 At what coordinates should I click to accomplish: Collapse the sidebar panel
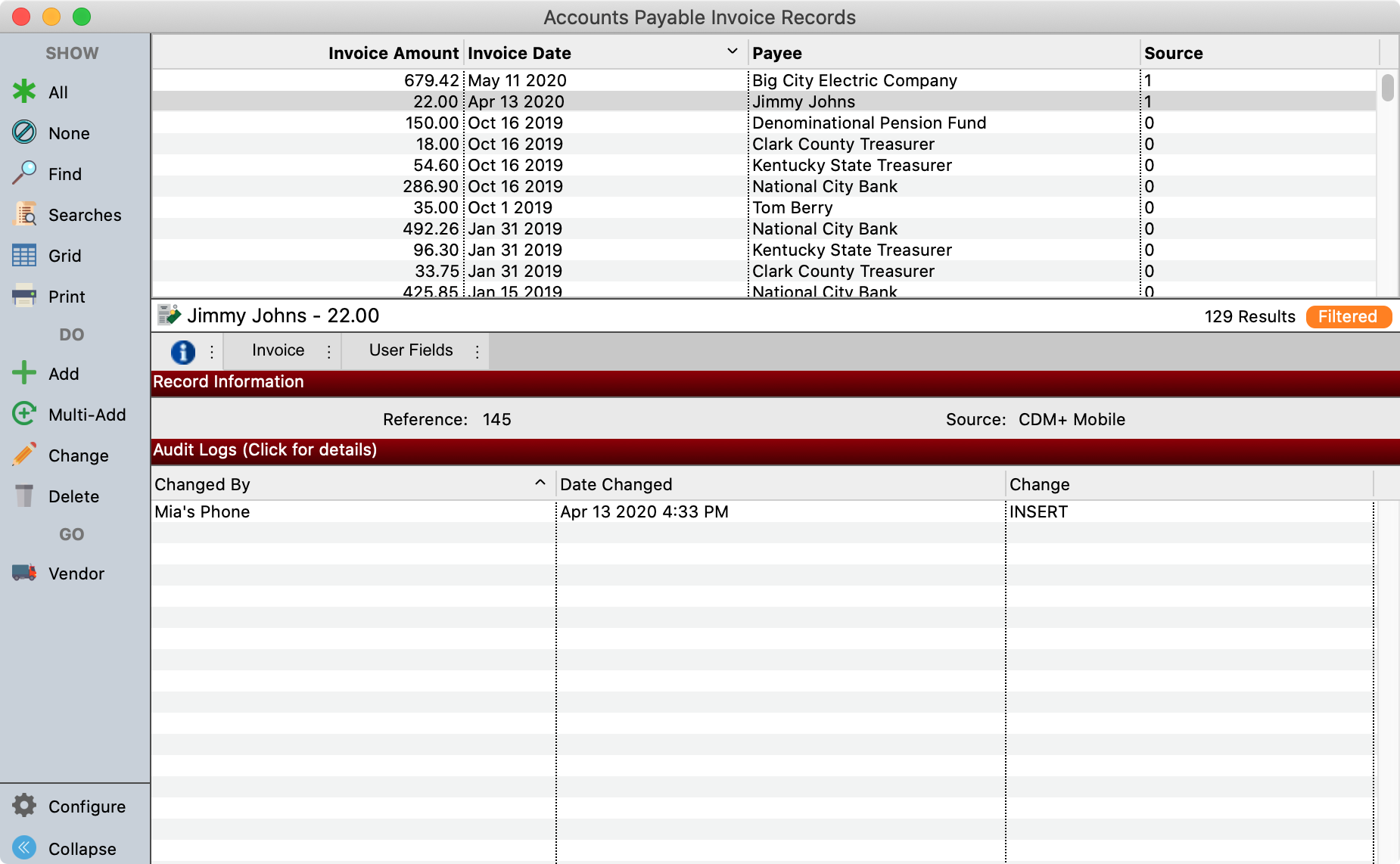click(24, 848)
